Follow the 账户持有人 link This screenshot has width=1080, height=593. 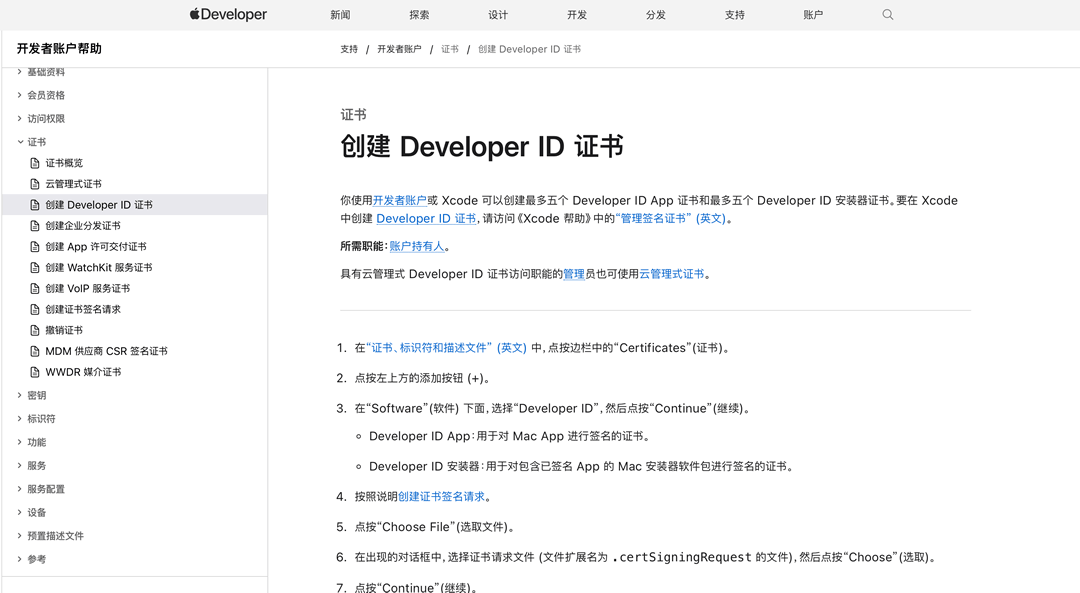pos(417,246)
